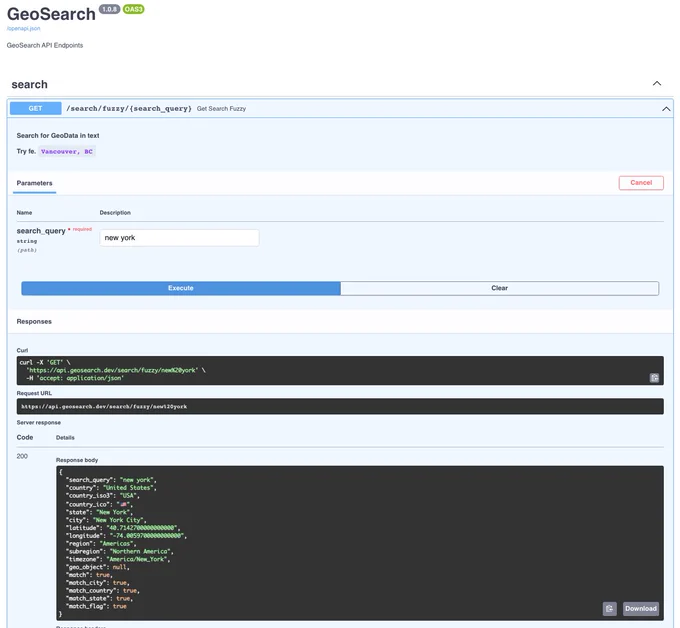
Task: Click the "timezone" line in response body
Action: coord(118,559)
